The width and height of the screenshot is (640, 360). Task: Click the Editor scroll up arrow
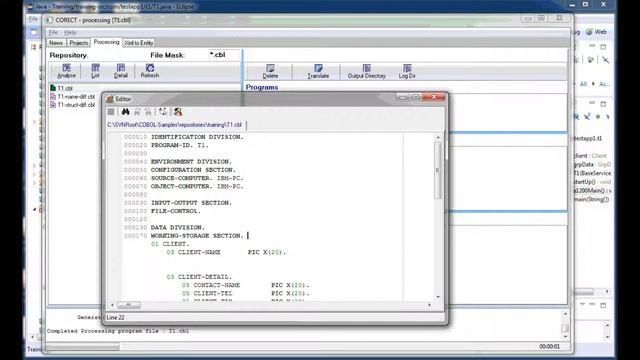pyautogui.click(x=438, y=138)
